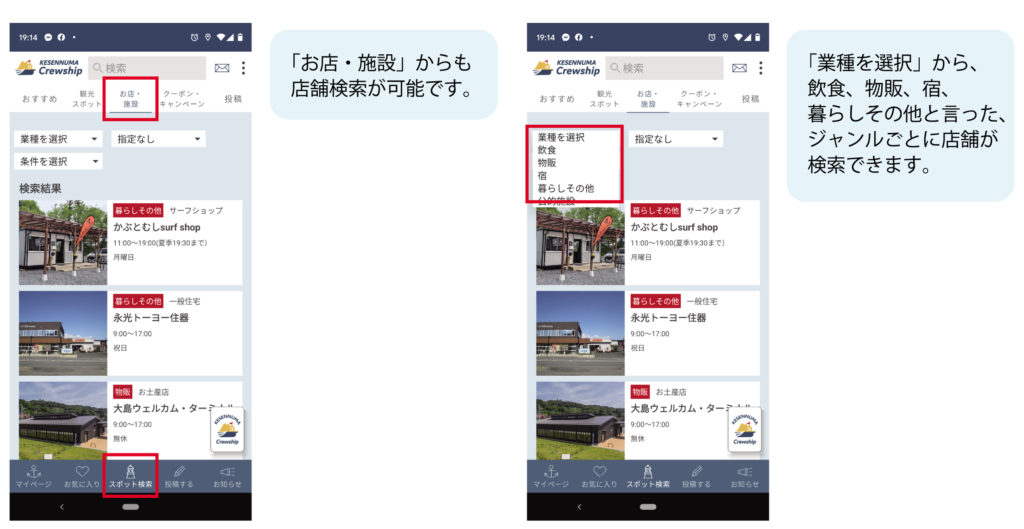
Task: Open かぶとむしsurf shop listing in left phone
Action: coord(131,243)
